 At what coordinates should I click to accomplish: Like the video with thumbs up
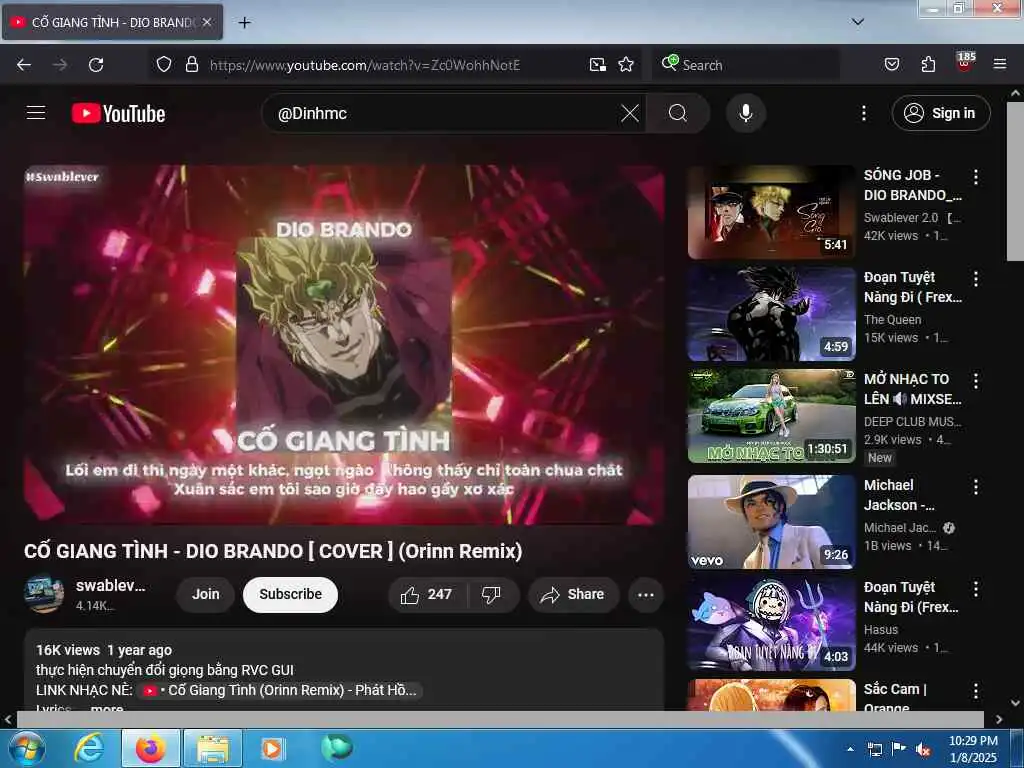[426, 594]
